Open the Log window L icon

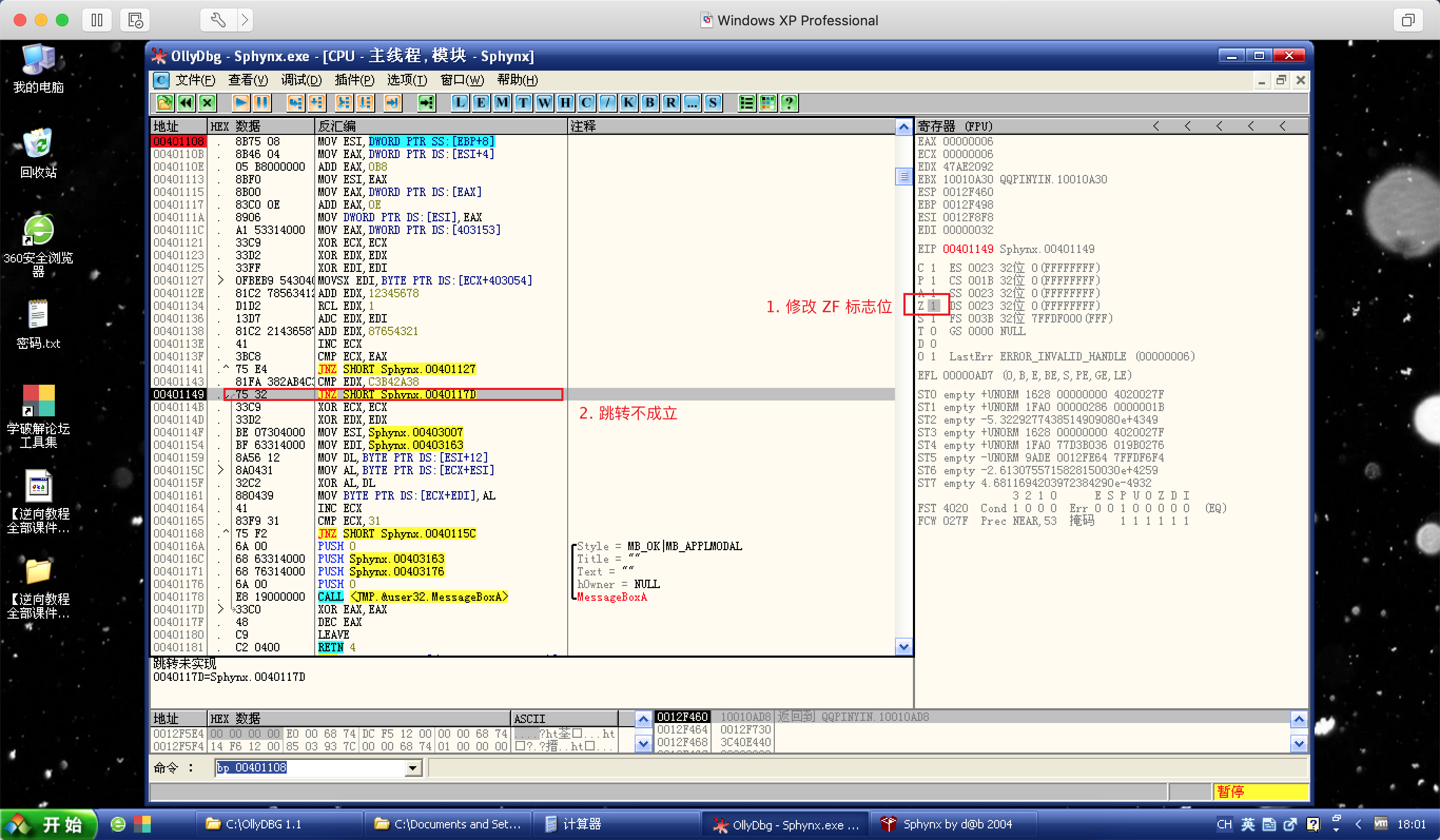[460, 103]
